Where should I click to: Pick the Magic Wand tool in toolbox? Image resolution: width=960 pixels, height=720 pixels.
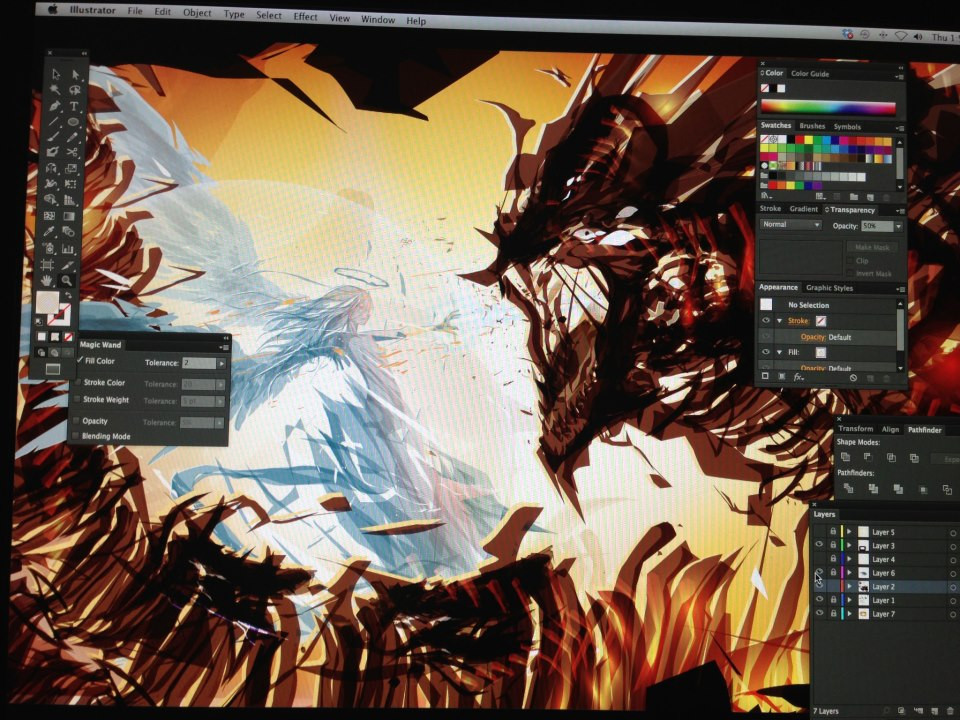pos(55,89)
